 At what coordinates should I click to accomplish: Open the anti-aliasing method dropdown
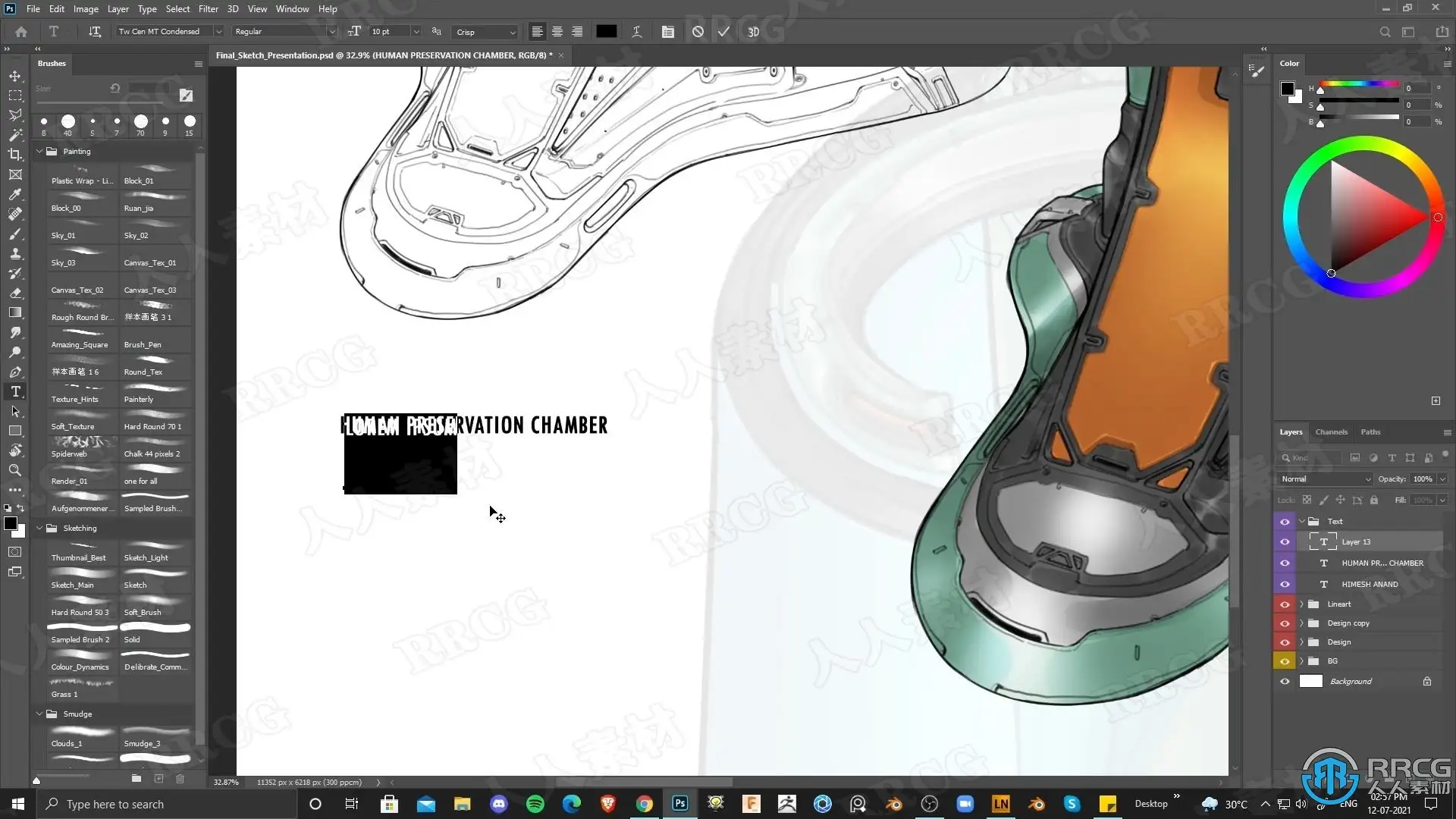click(x=485, y=32)
